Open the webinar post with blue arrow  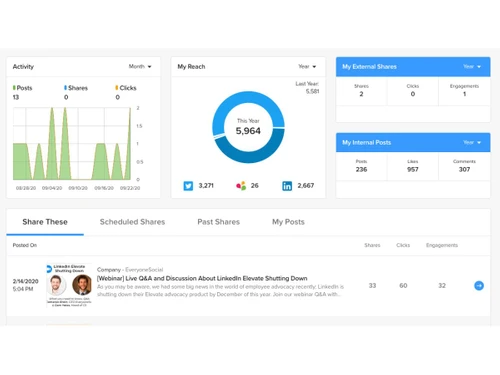tap(479, 286)
